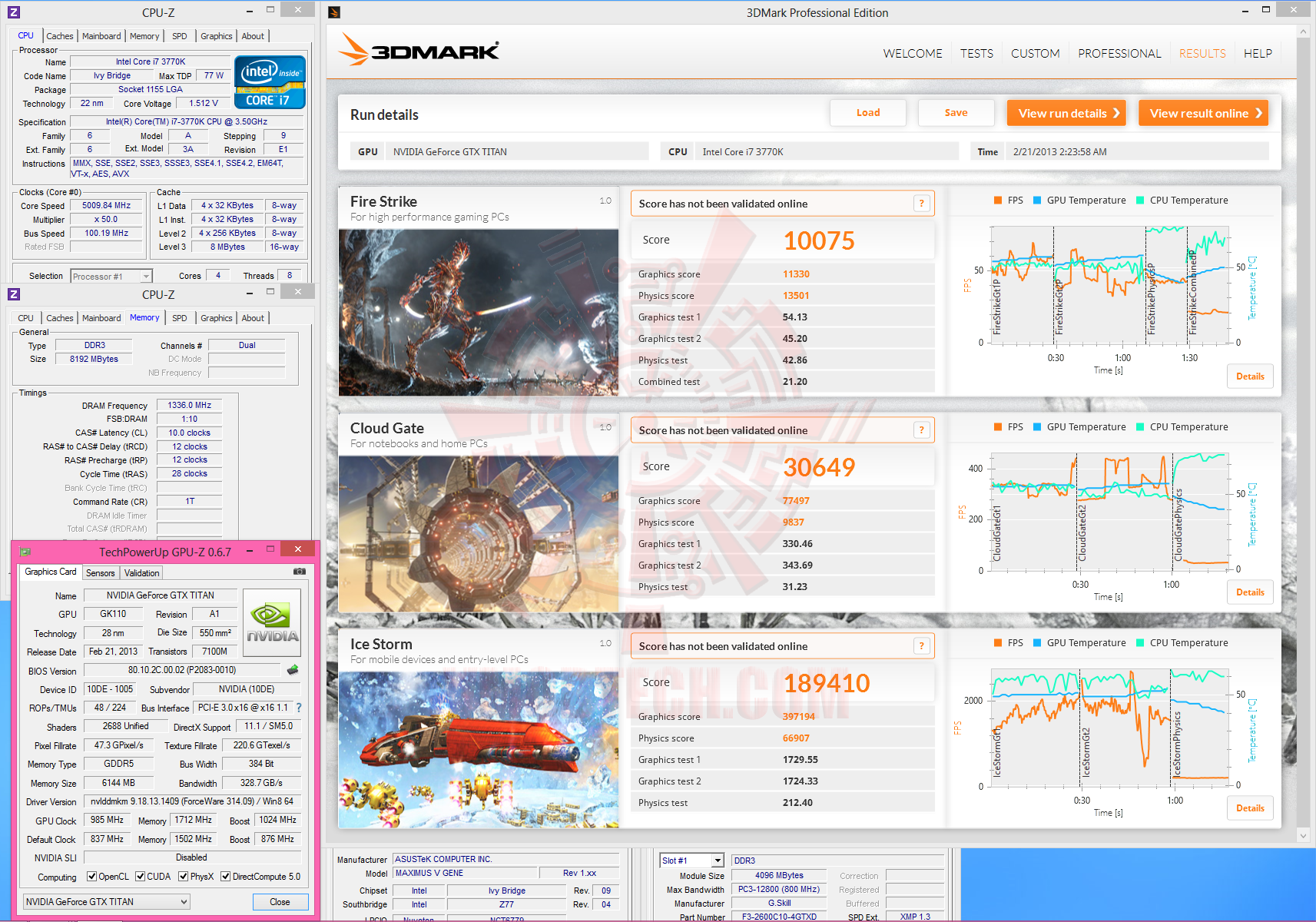The width and height of the screenshot is (1316, 922).
Task: Click the Intel Core i7 logo in CPU-Z
Action: click(x=270, y=82)
